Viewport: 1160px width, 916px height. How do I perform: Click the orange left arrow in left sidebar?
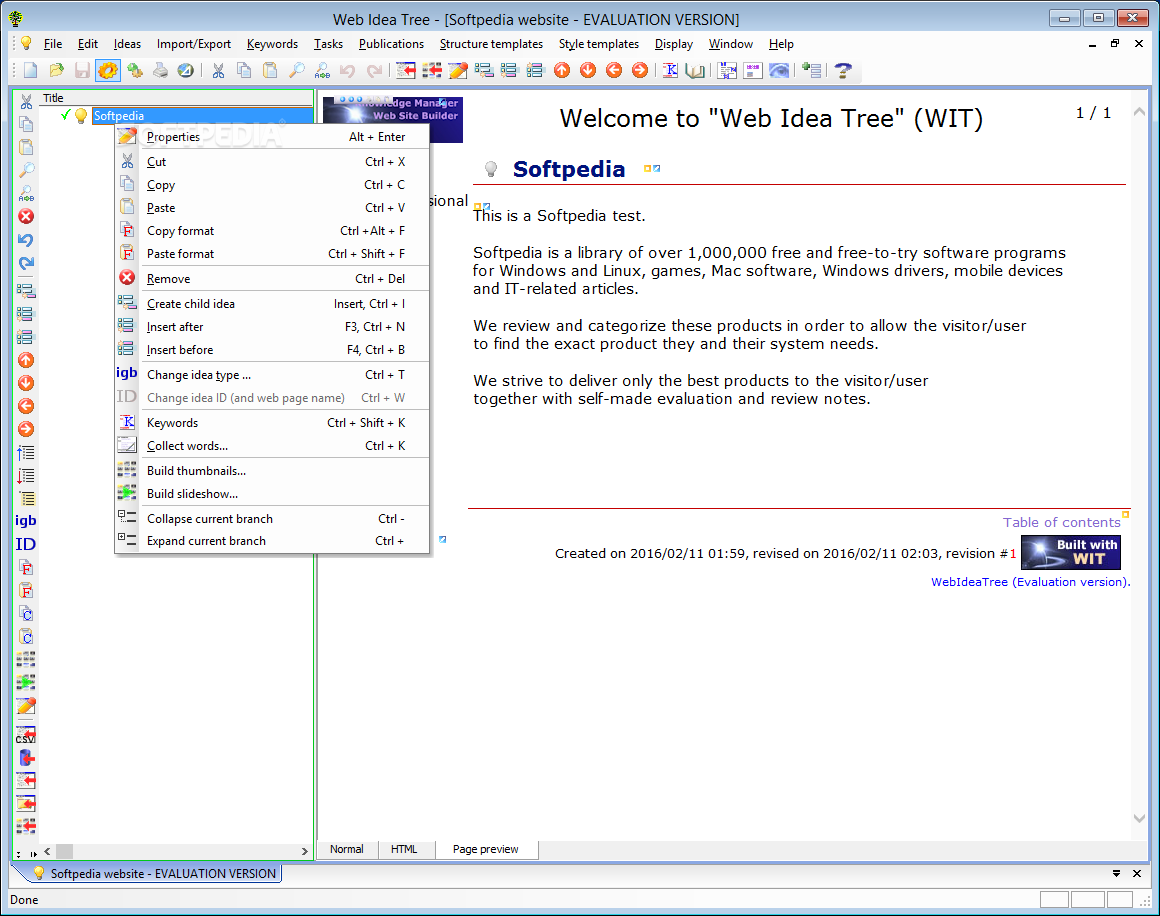coord(26,406)
